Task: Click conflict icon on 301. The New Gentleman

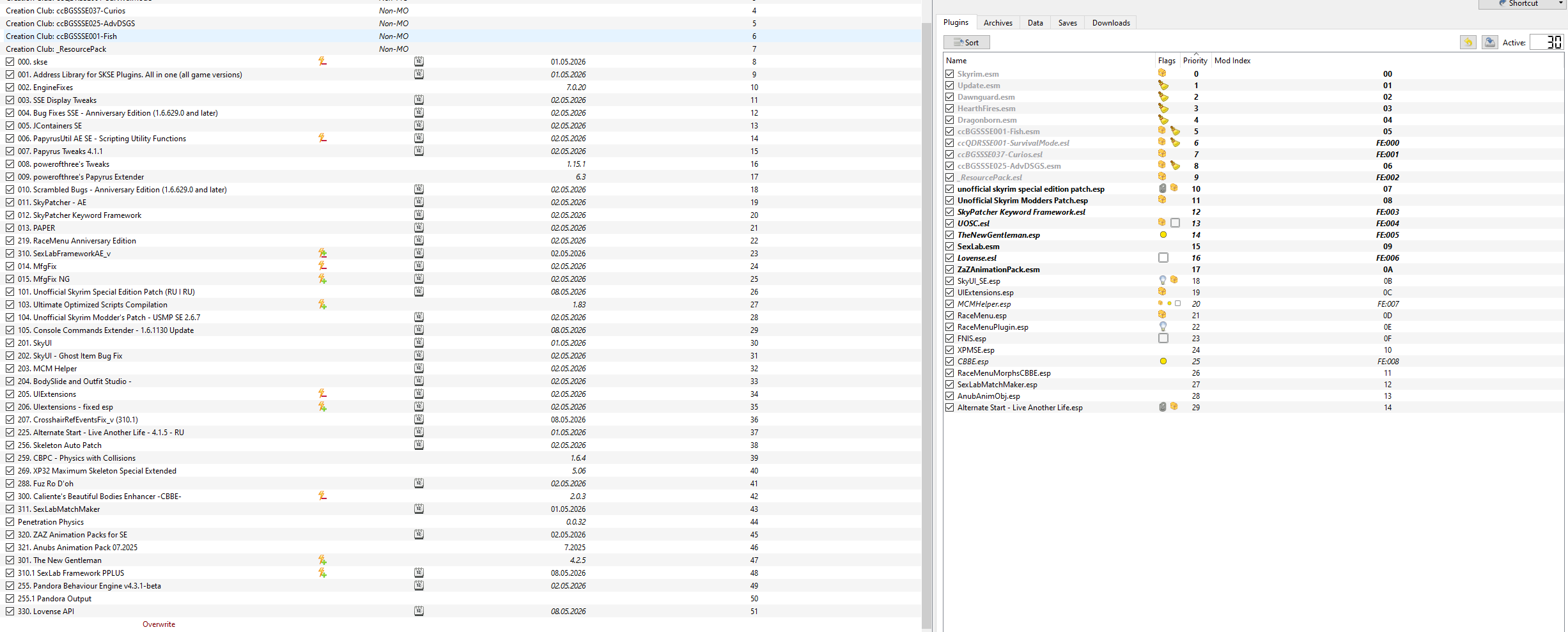Action: click(322, 560)
